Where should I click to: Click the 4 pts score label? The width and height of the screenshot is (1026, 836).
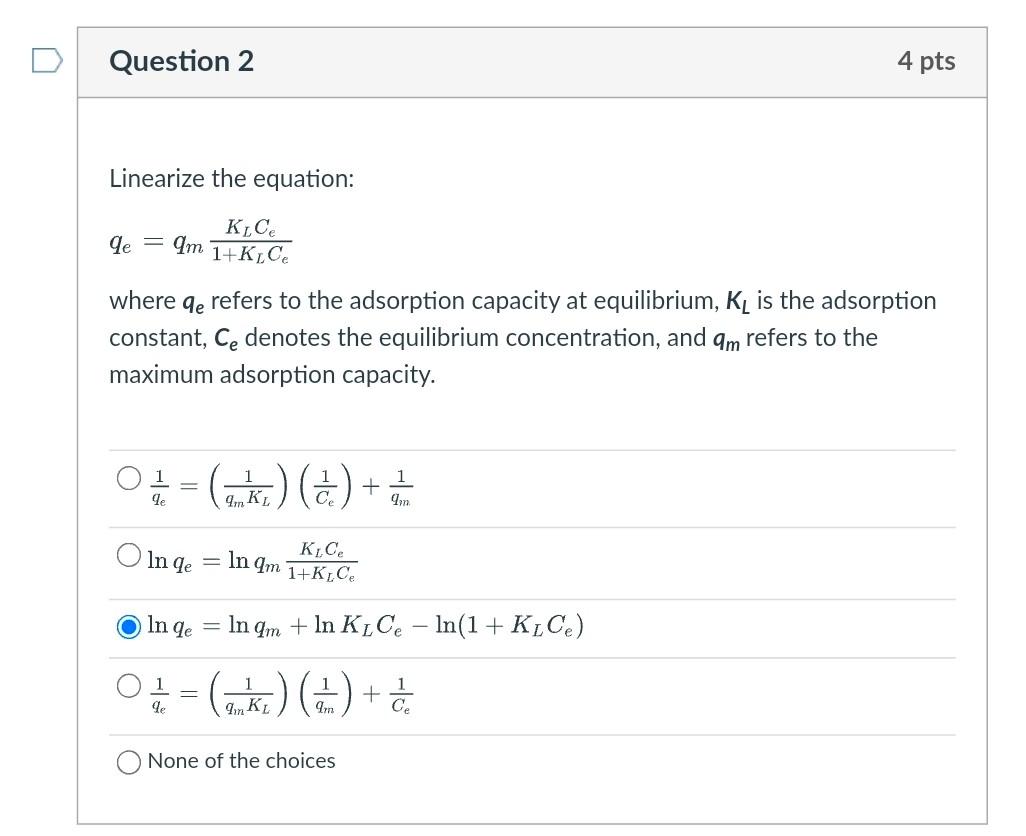(x=926, y=61)
